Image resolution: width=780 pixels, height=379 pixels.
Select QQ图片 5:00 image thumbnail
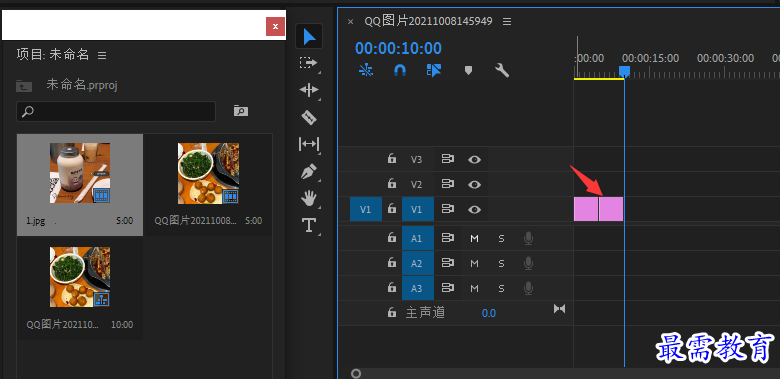(x=208, y=173)
